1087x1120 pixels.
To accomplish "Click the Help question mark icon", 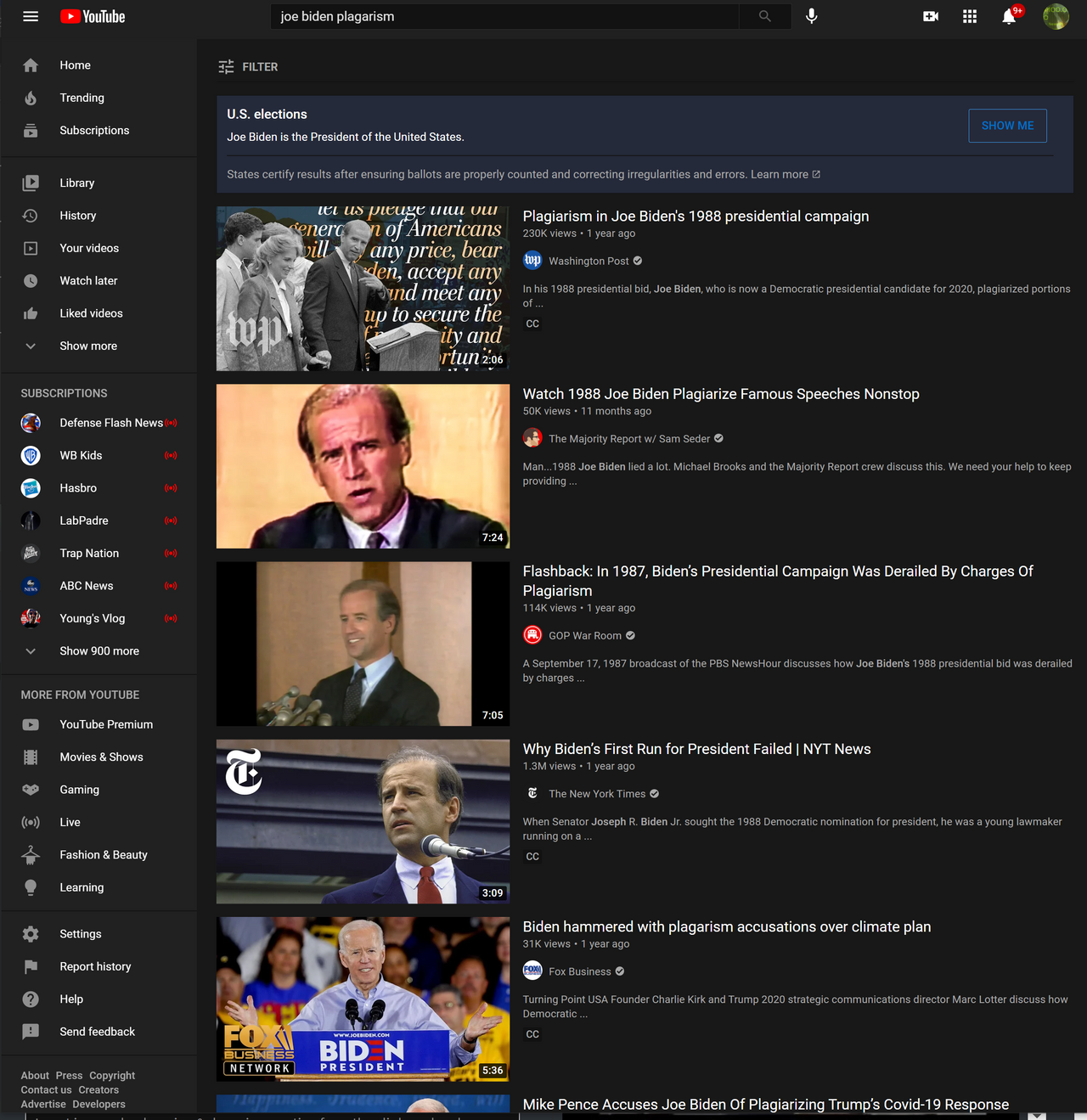I will [31, 999].
